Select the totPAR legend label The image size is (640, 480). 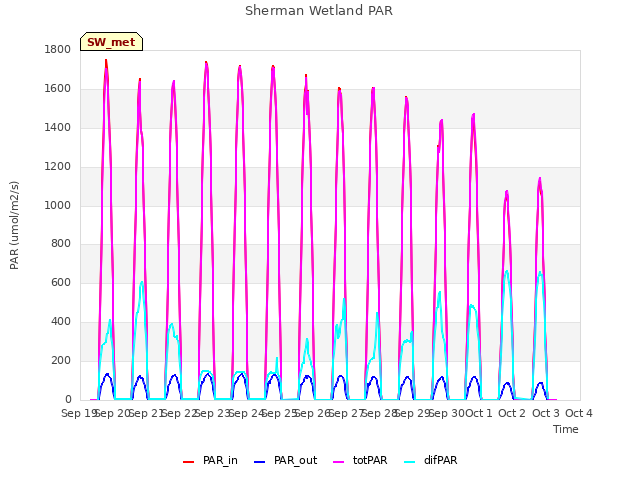370,461
